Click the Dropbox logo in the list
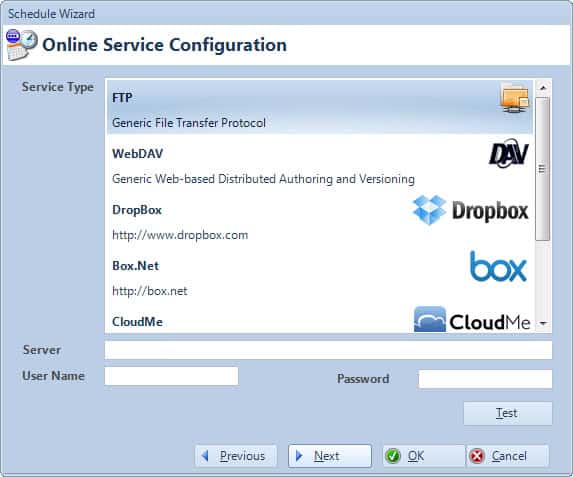 (x=470, y=210)
